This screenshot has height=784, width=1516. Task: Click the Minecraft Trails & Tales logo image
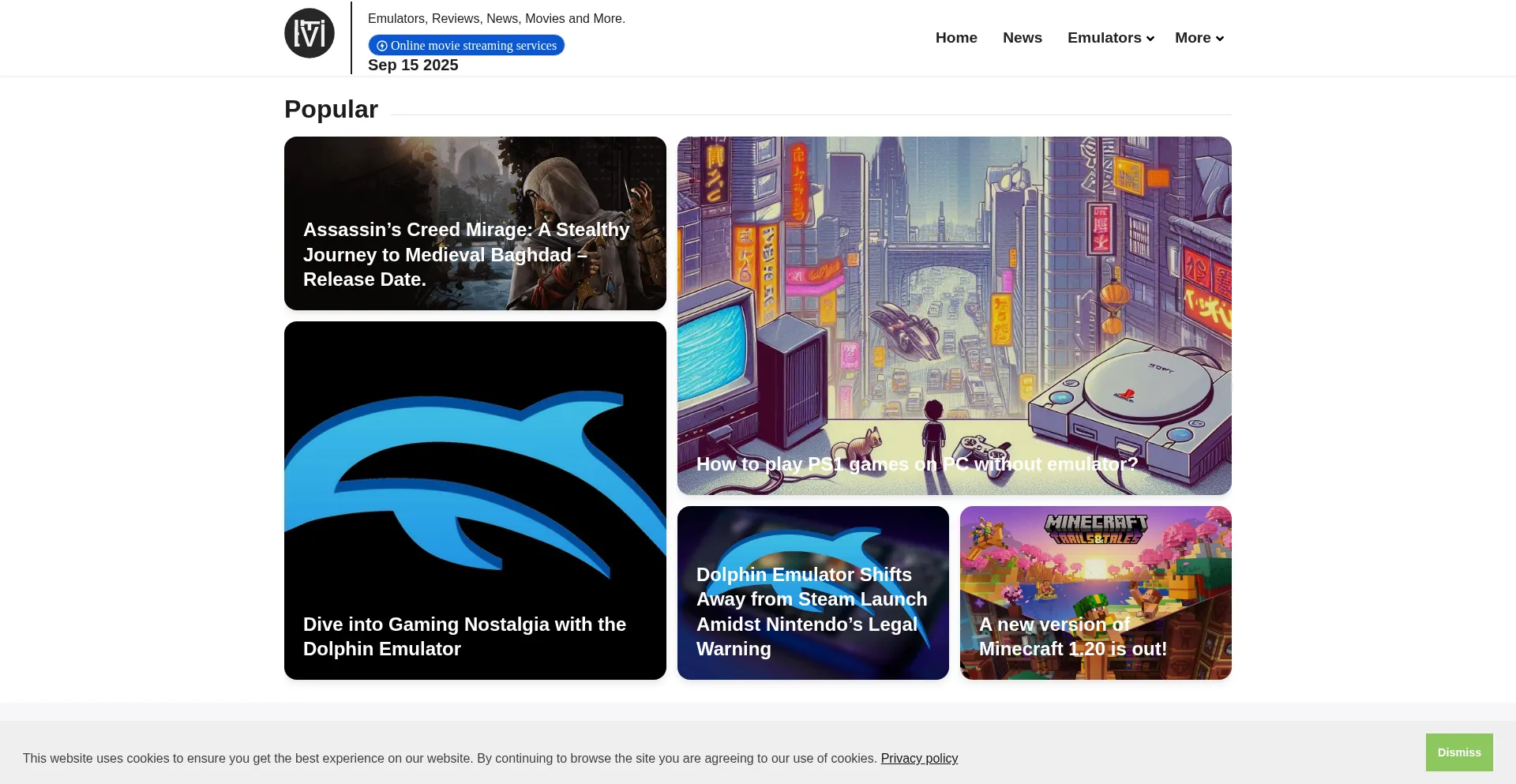pos(1096,529)
